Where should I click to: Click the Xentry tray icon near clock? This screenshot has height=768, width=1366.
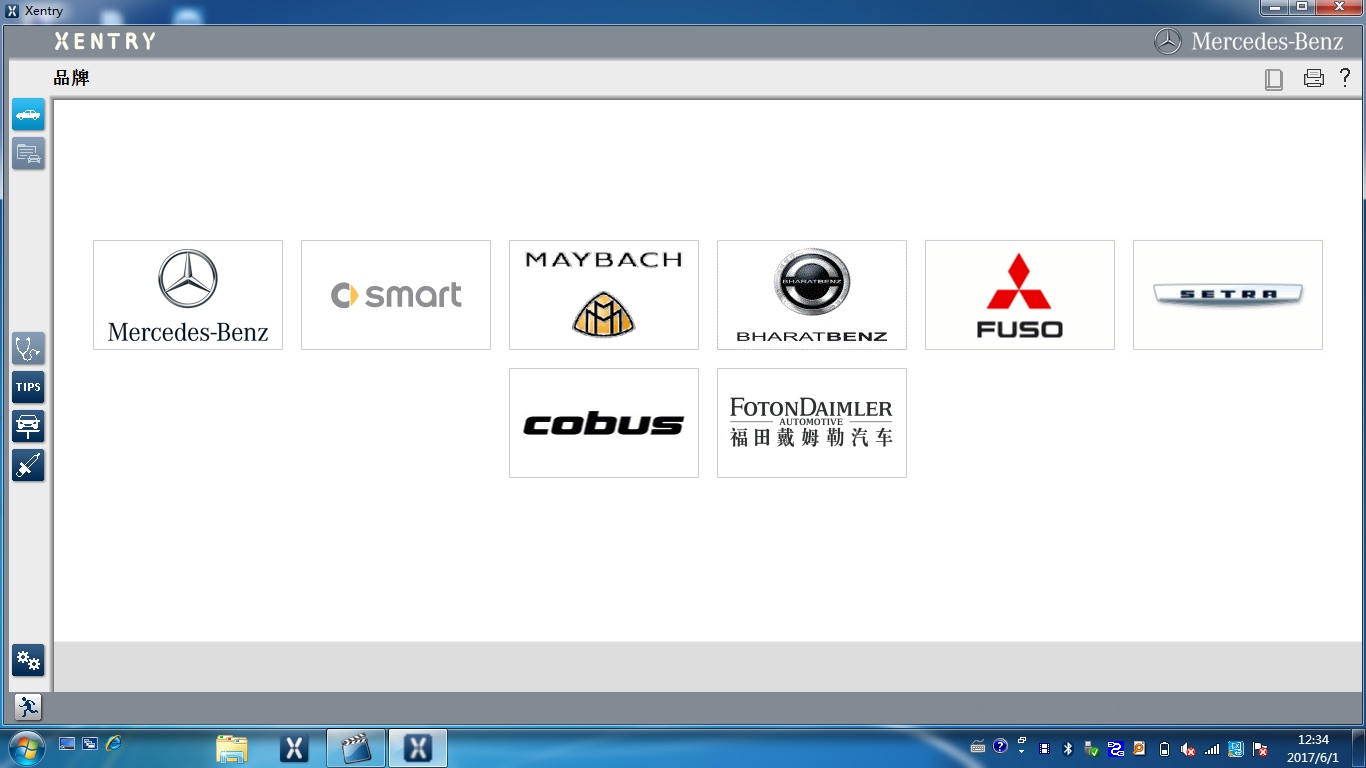[1236, 748]
